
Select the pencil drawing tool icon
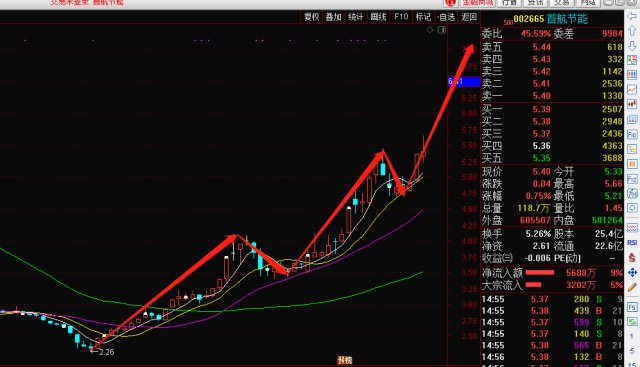coord(632,287)
